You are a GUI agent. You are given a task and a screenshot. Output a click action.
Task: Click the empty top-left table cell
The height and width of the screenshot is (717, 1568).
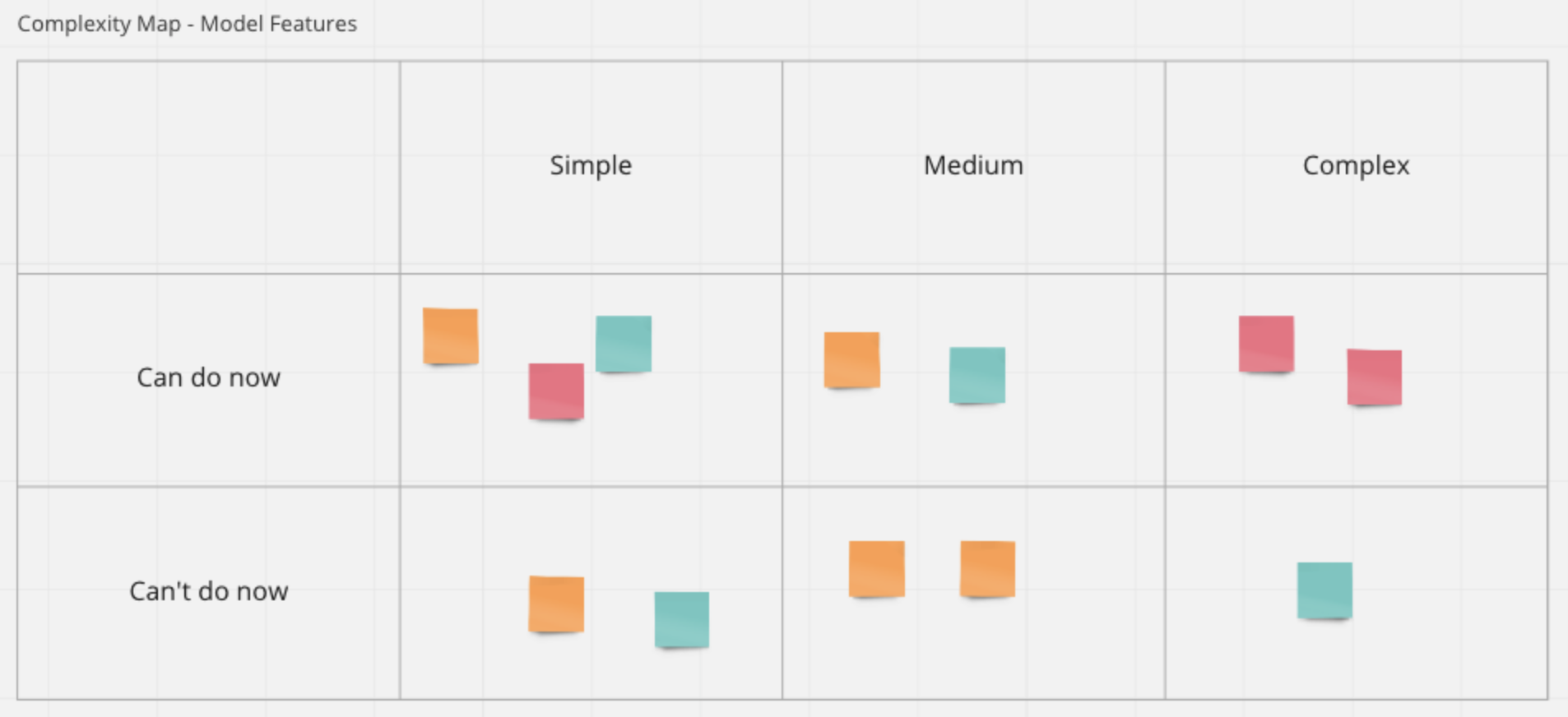coord(208,167)
